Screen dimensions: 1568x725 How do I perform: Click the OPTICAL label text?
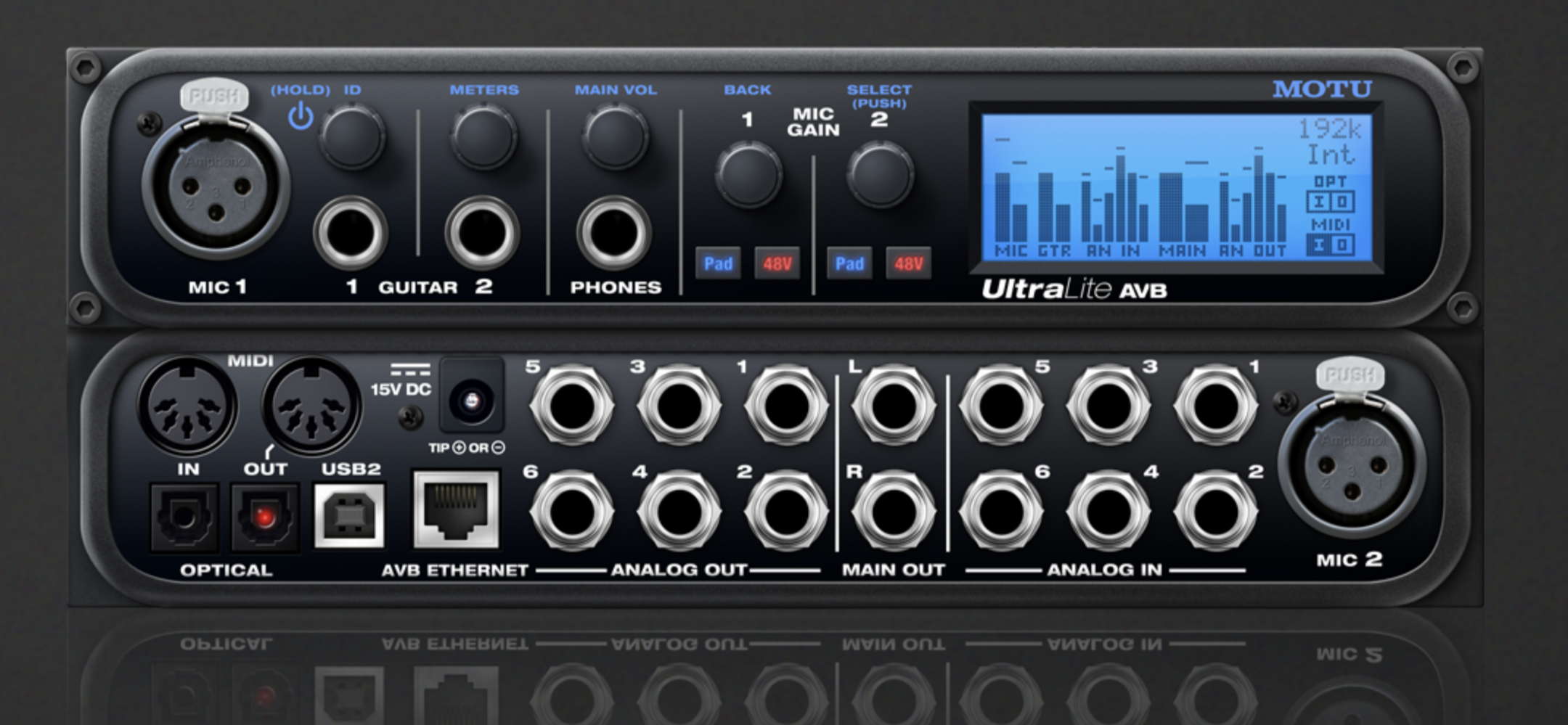coord(226,570)
